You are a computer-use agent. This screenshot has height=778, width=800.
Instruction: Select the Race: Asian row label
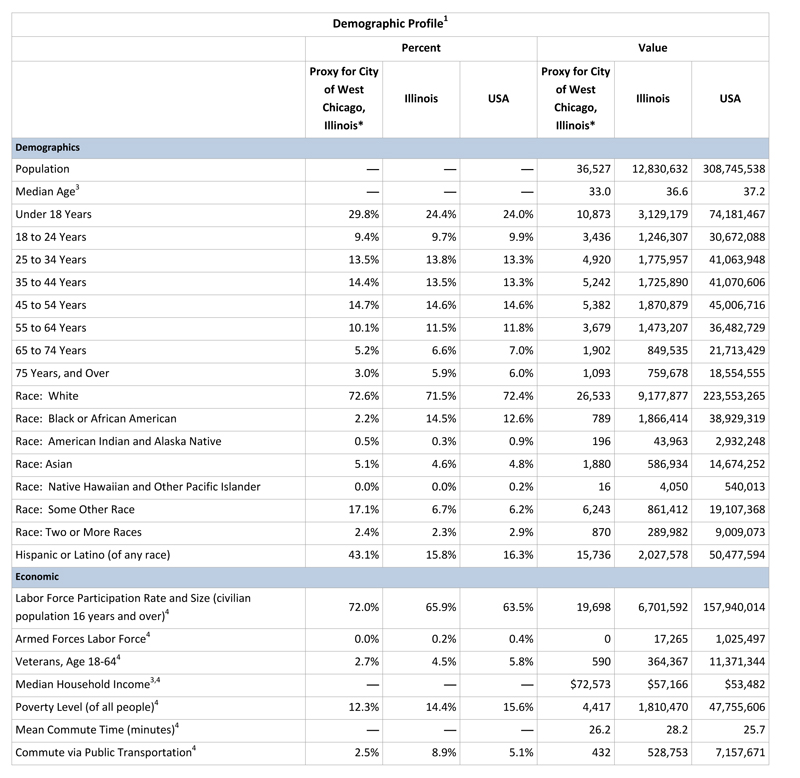(44, 464)
